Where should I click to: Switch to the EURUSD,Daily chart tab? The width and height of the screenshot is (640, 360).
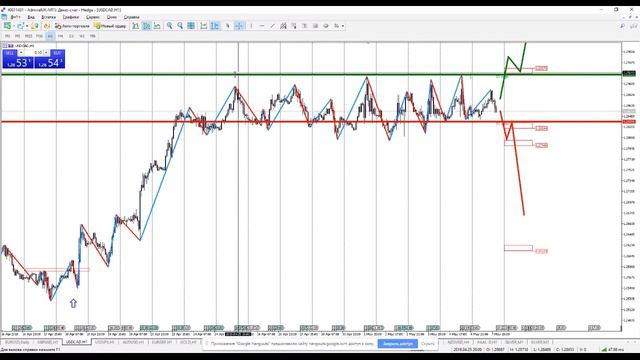(x=17, y=342)
